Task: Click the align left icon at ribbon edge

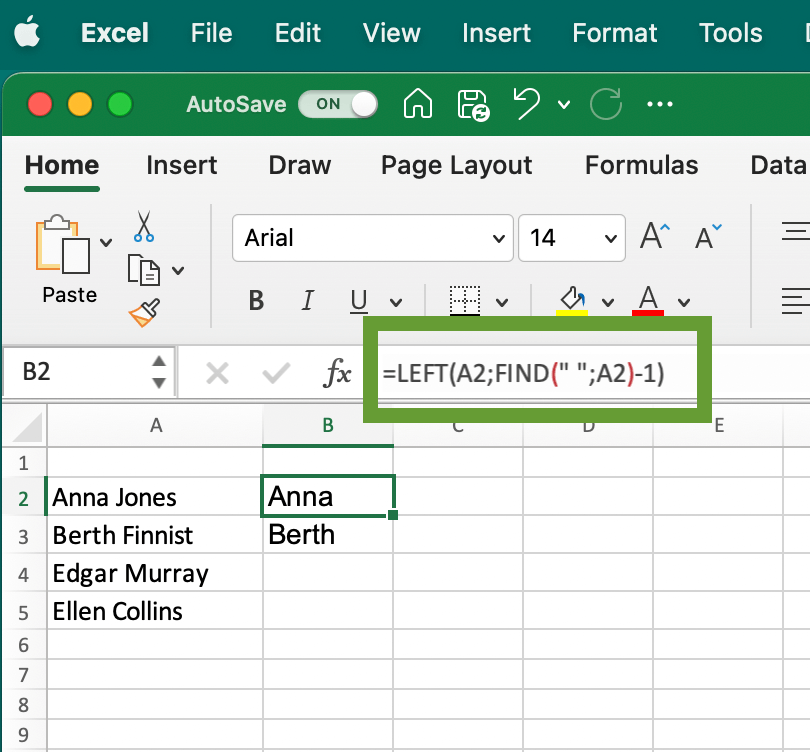Action: tap(796, 302)
